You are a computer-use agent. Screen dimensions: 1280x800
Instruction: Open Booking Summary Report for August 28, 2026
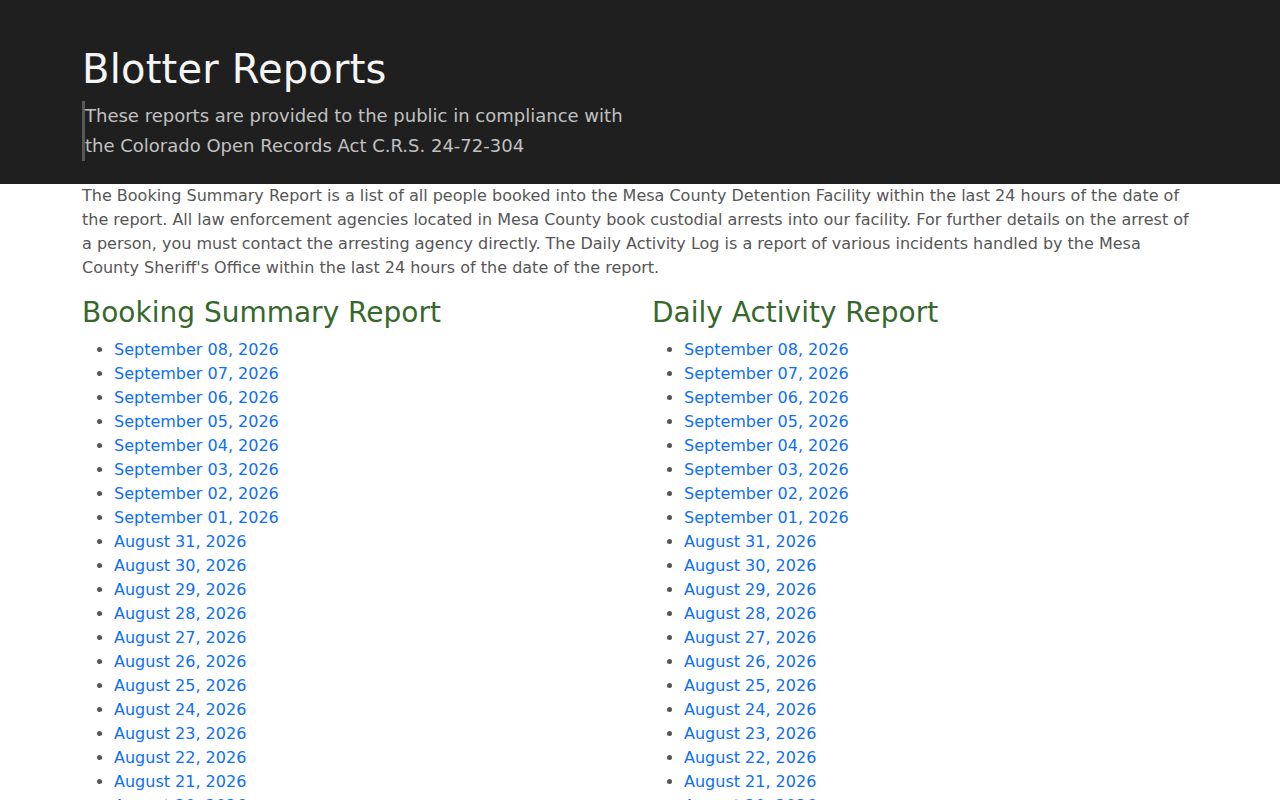tap(180, 613)
